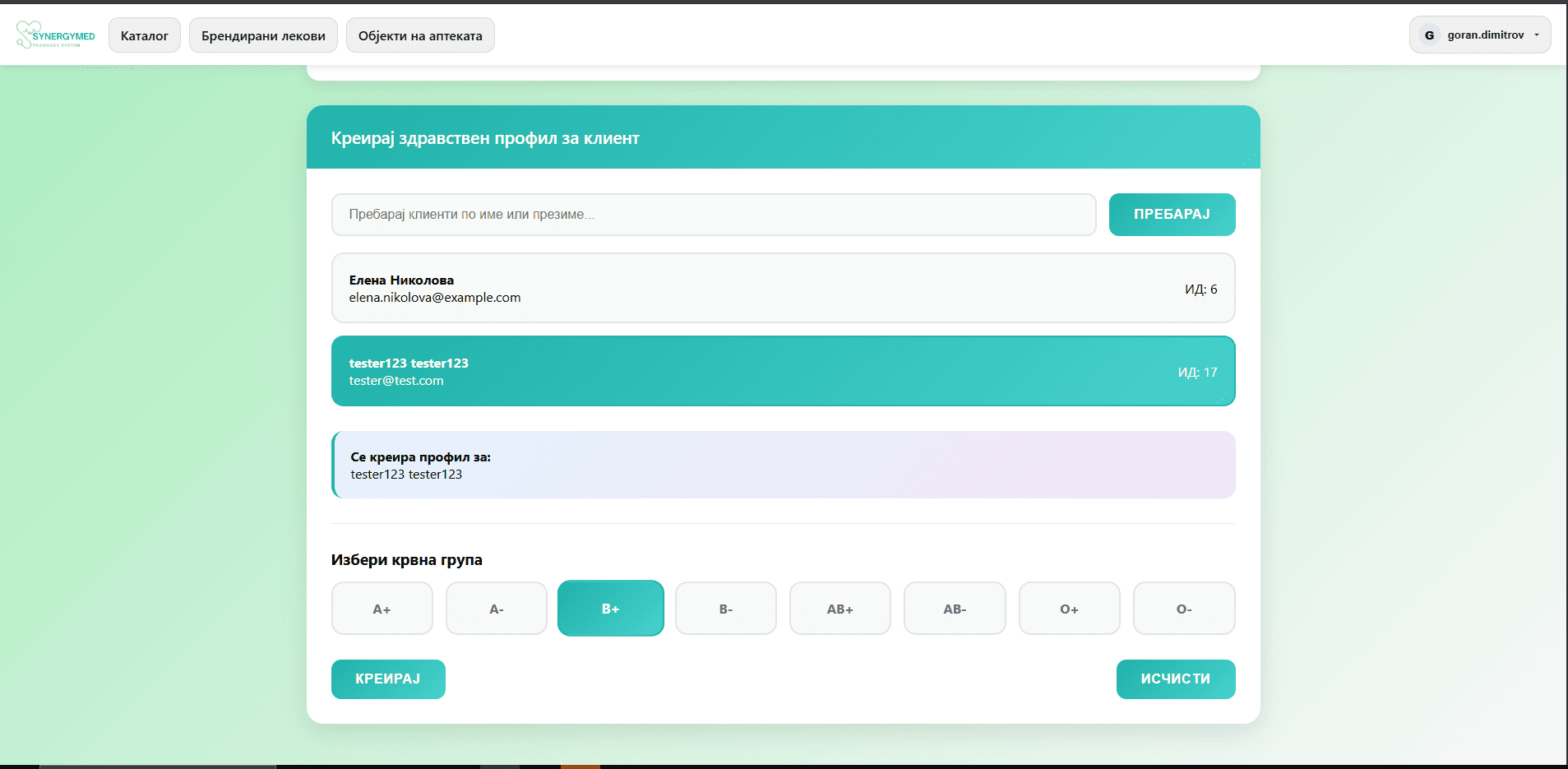Click the SynergyMed logo
This screenshot has width=1568, height=769.
[x=55, y=35]
